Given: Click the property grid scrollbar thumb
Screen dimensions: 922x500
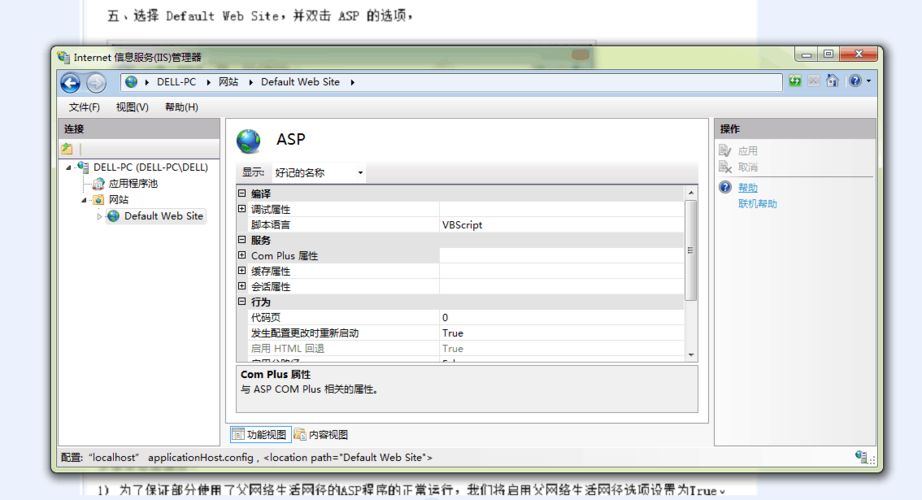Looking at the screenshot, I should (x=691, y=250).
